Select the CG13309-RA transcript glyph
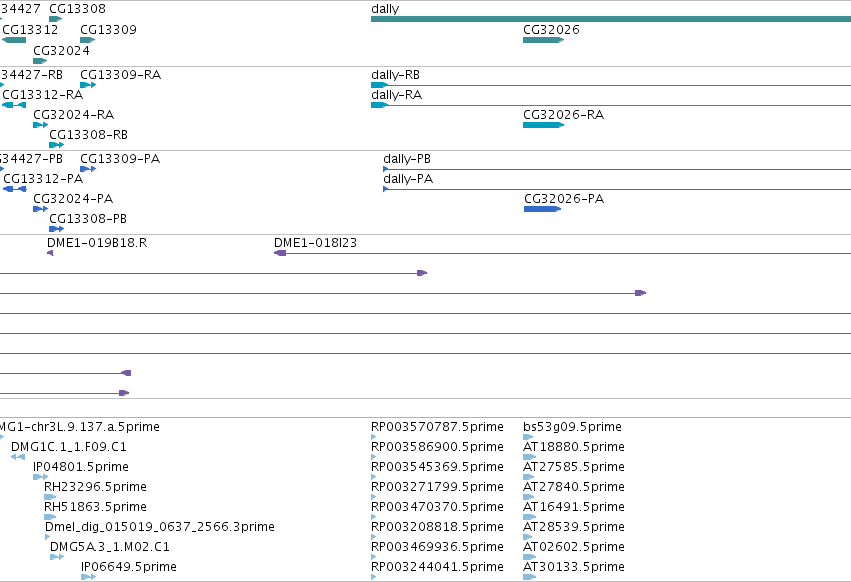Viewport: 851px width, 582px height. [88, 85]
